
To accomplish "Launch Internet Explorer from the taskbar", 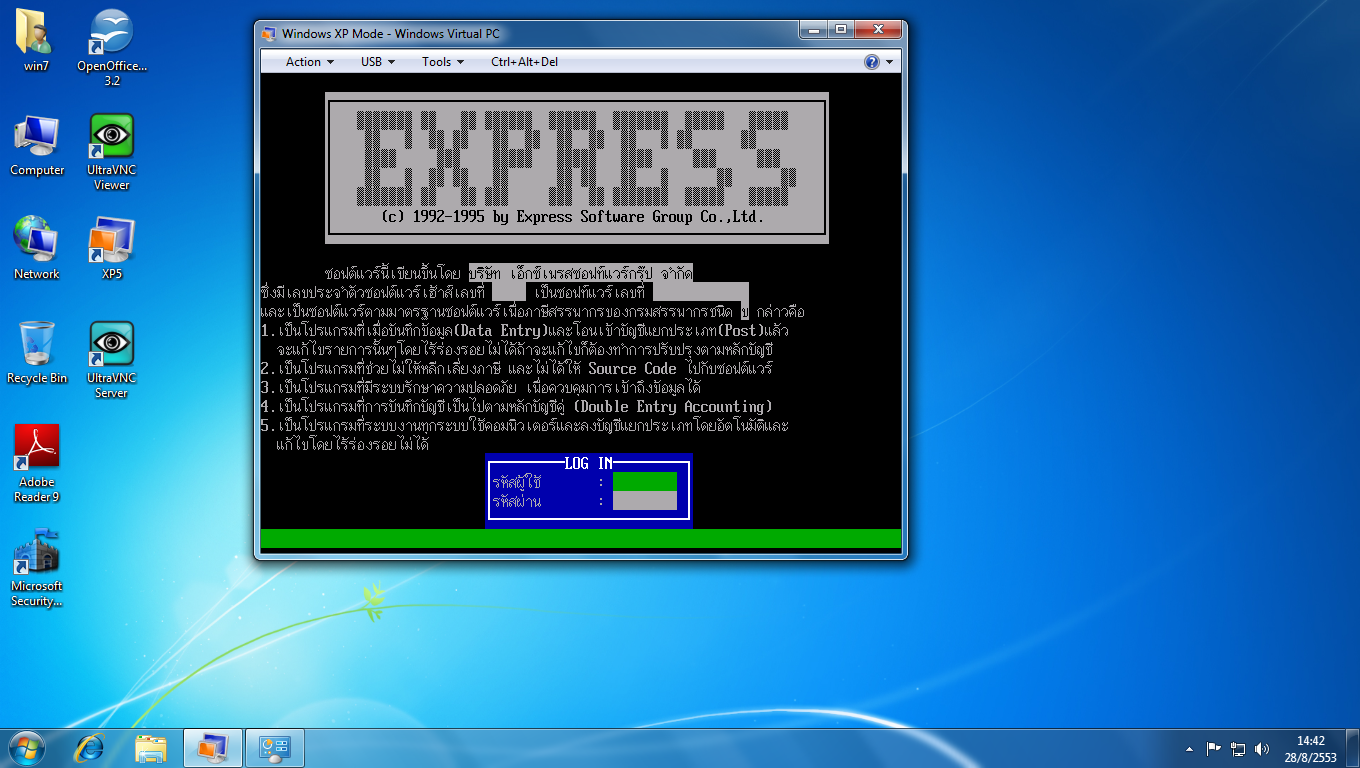I will (x=91, y=748).
